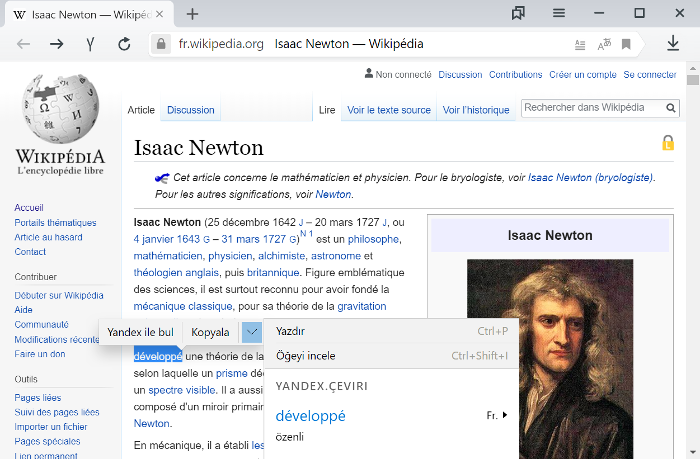
Task: Click Faire un don link
Action: (40, 354)
